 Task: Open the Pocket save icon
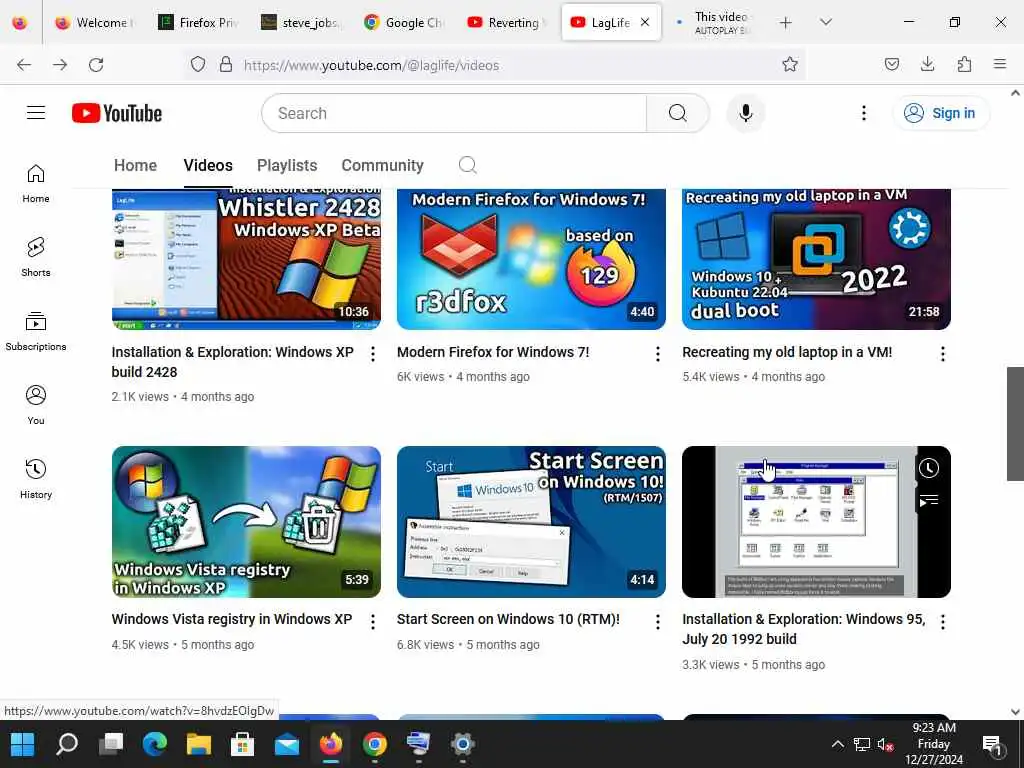click(891, 64)
